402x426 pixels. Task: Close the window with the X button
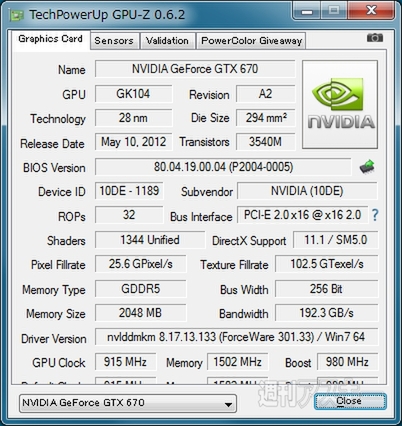pyautogui.click(x=371, y=11)
